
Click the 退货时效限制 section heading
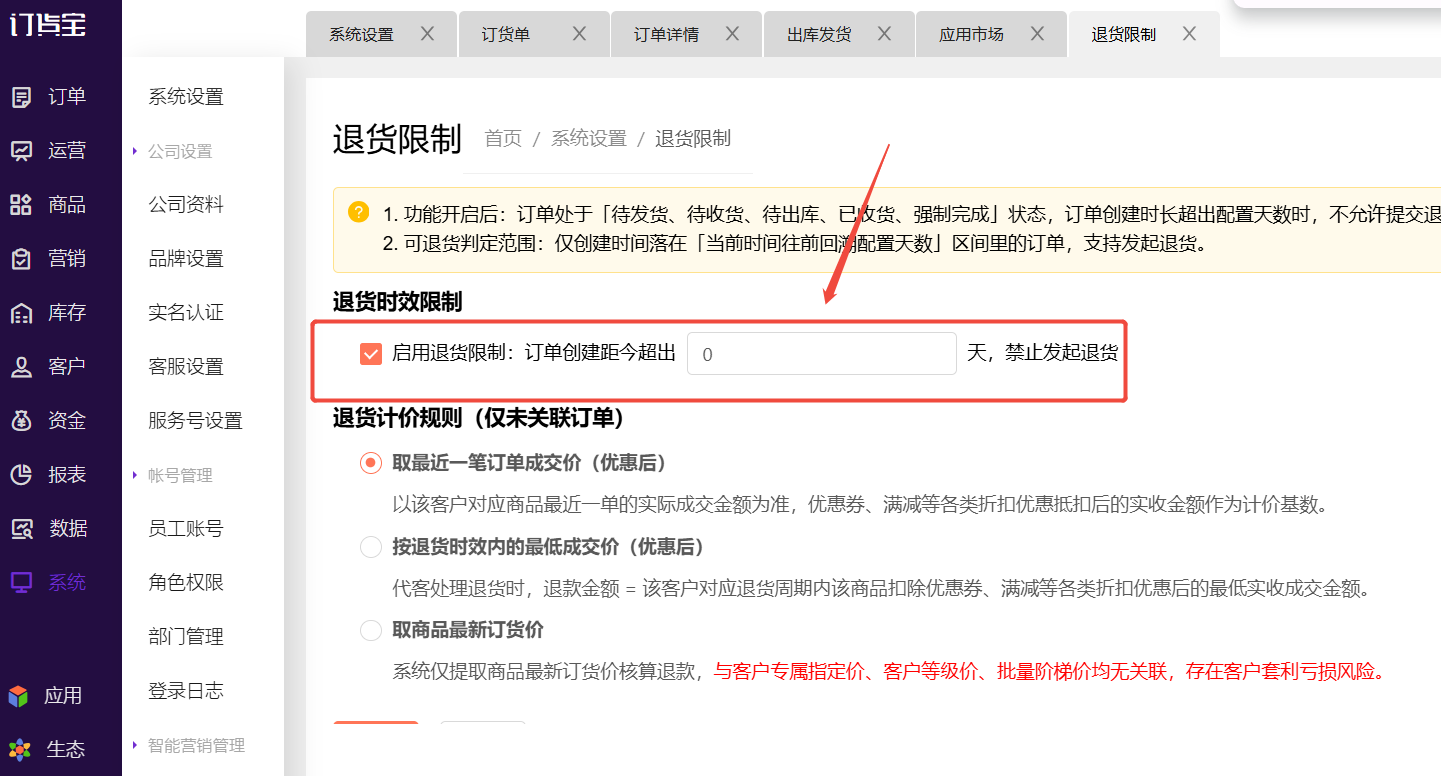pyautogui.click(x=398, y=301)
